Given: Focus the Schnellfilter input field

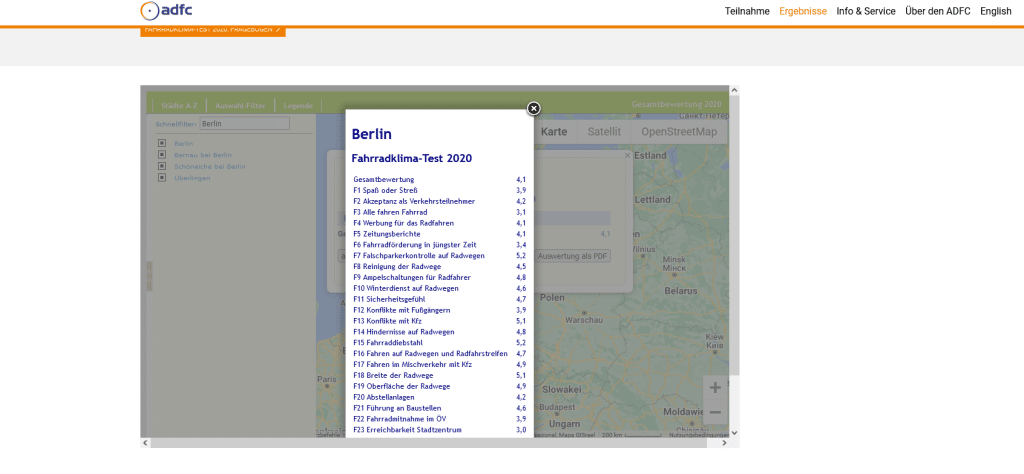Looking at the screenshot, I should pyautogui.click(x=244, y=123).
